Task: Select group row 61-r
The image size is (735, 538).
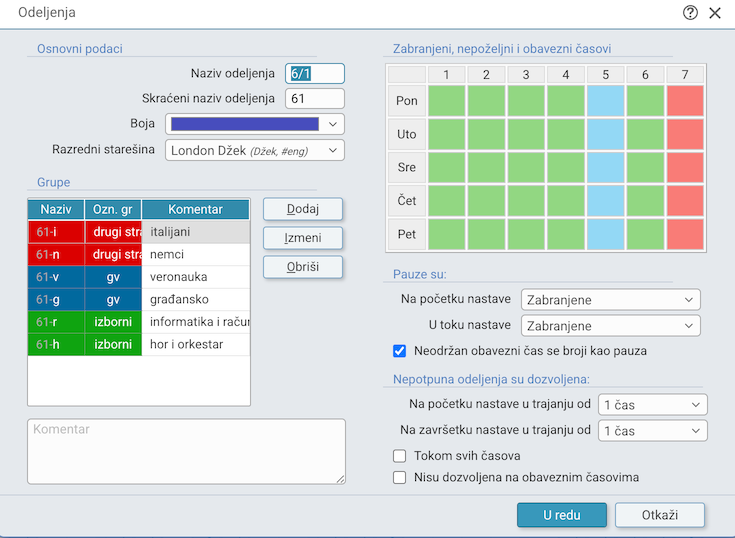Action: [139, 322]
